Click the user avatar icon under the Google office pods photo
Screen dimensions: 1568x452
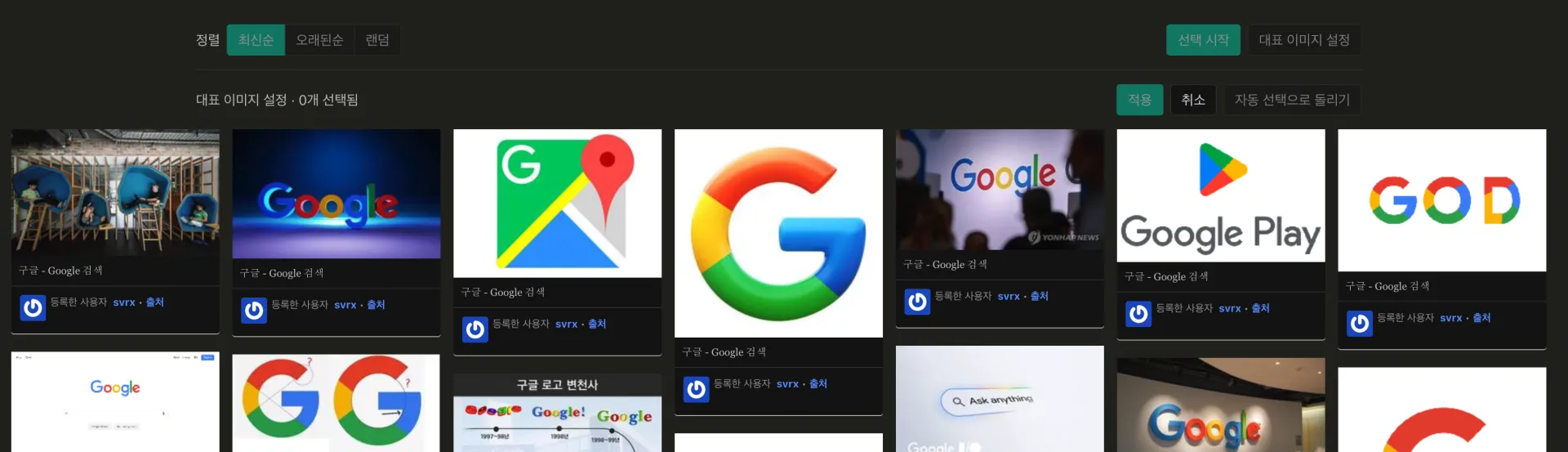pos(33,308)
